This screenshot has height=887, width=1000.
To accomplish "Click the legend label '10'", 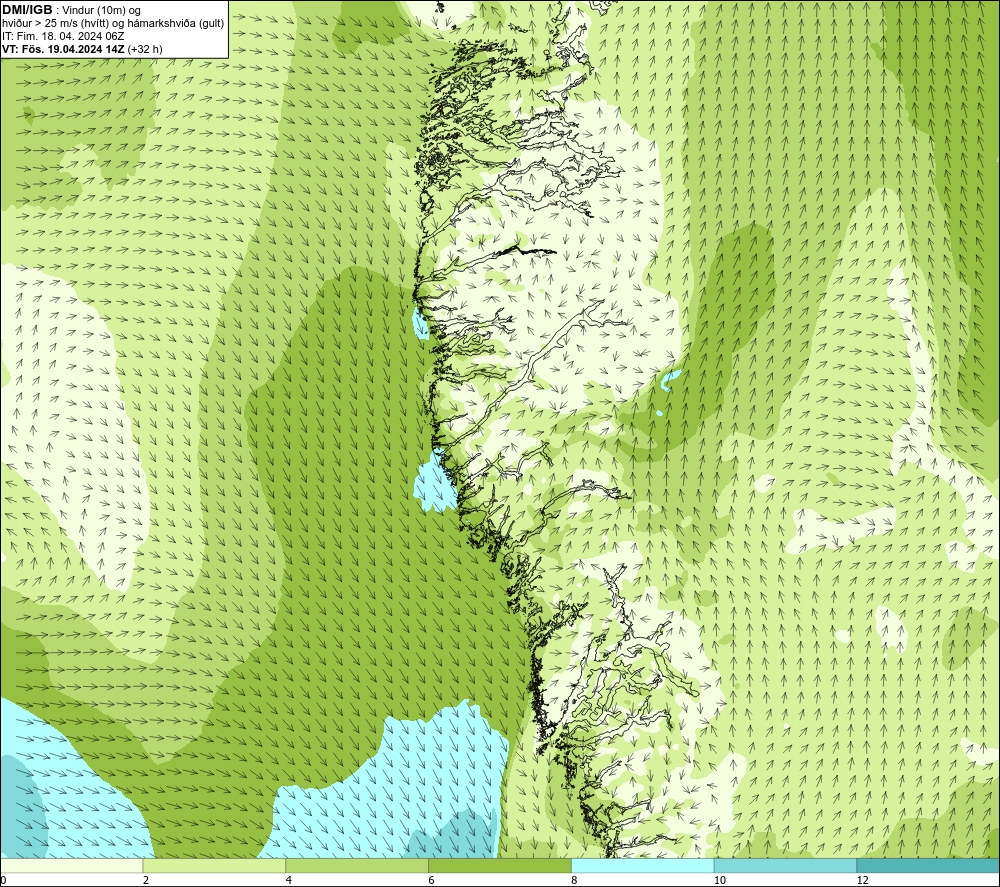I will click(x=719, y=881).
